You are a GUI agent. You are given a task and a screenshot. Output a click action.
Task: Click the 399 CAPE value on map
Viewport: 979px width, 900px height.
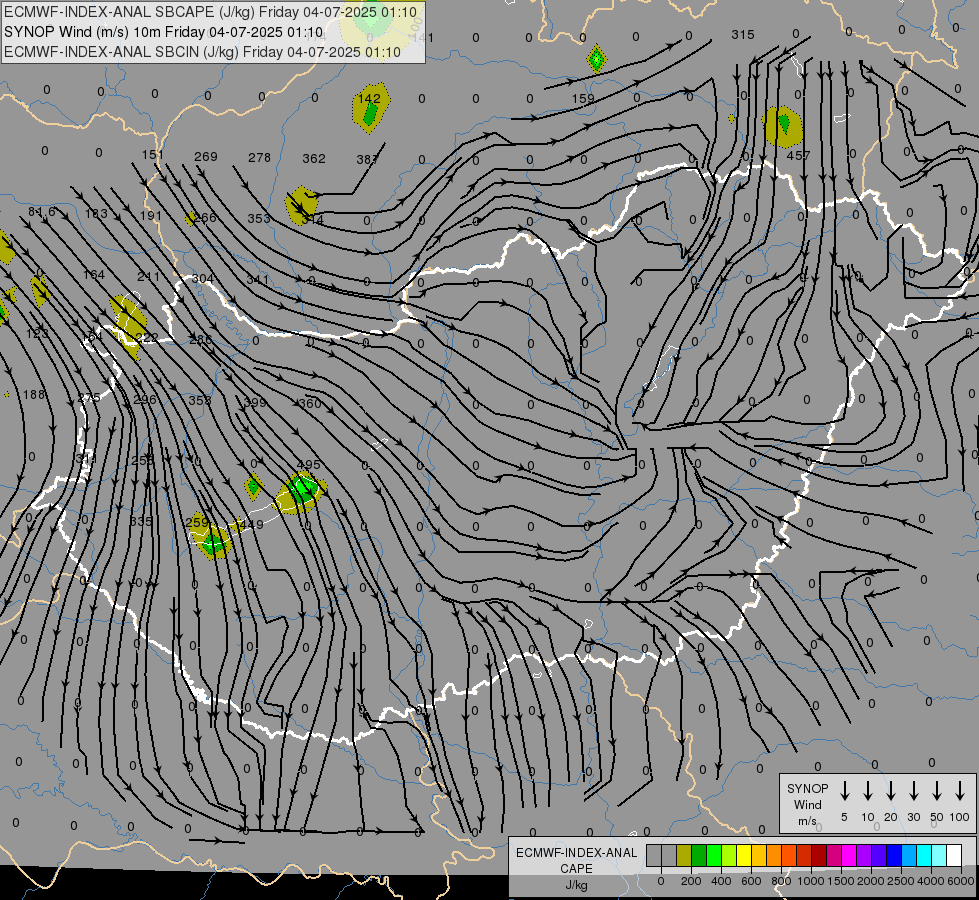pos(255,402)
